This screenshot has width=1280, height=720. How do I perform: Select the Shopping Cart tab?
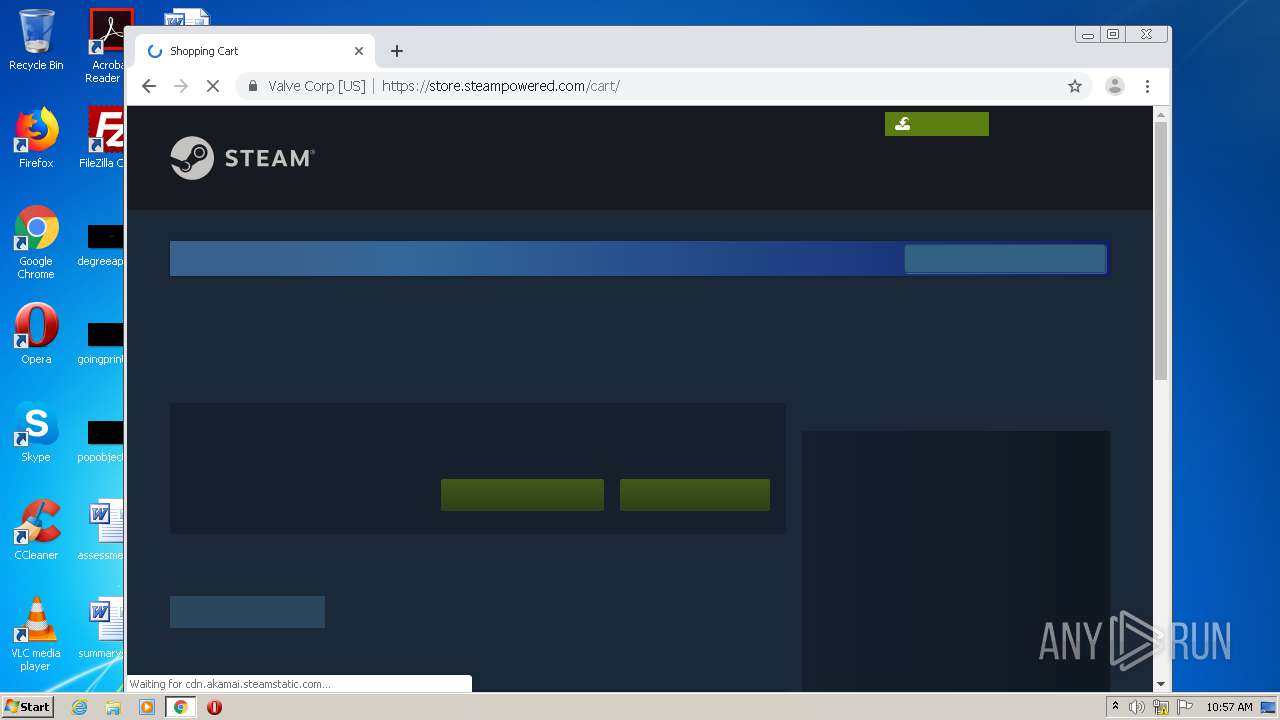255,51
